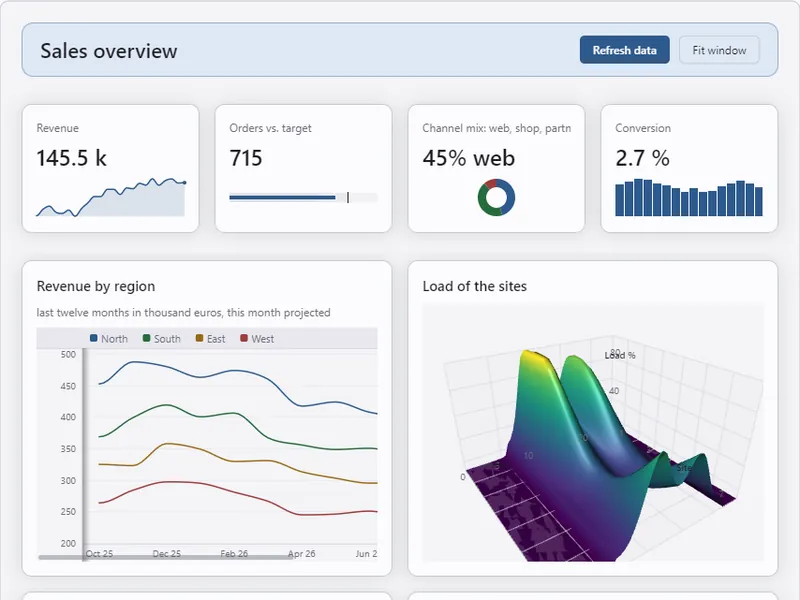Viewport: 800px width, 600px height.
Task: Click the Orders vs. target progress bar
Action: [x=304, y=197]
